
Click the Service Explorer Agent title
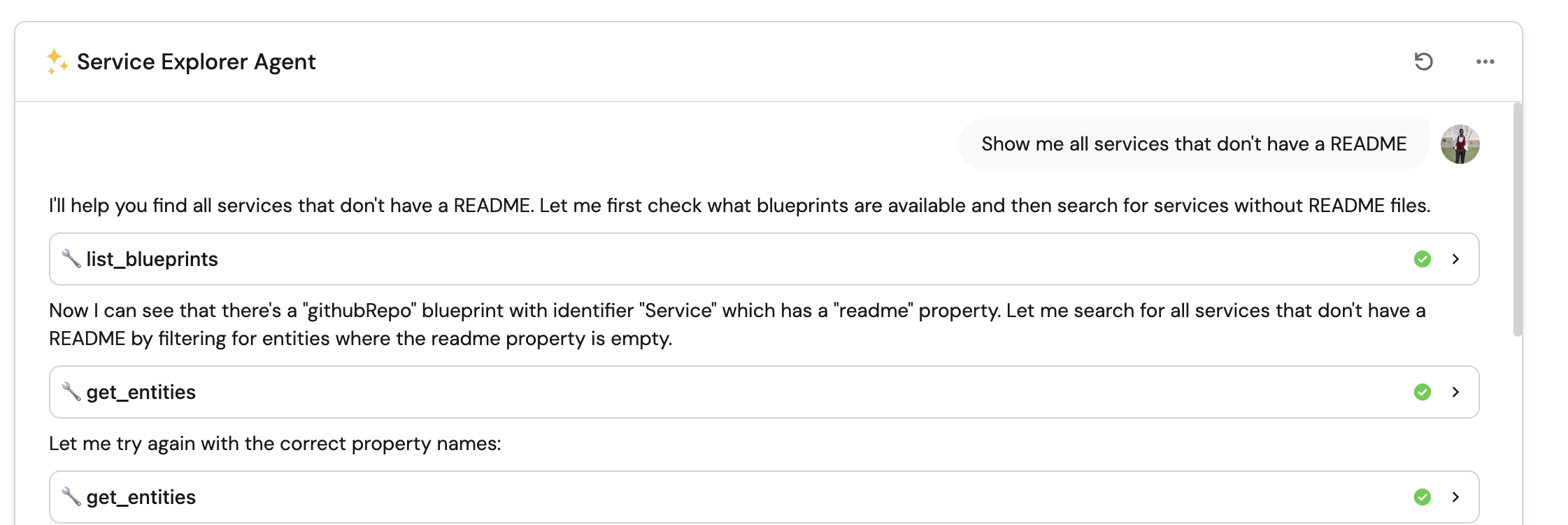pos(196,62)
